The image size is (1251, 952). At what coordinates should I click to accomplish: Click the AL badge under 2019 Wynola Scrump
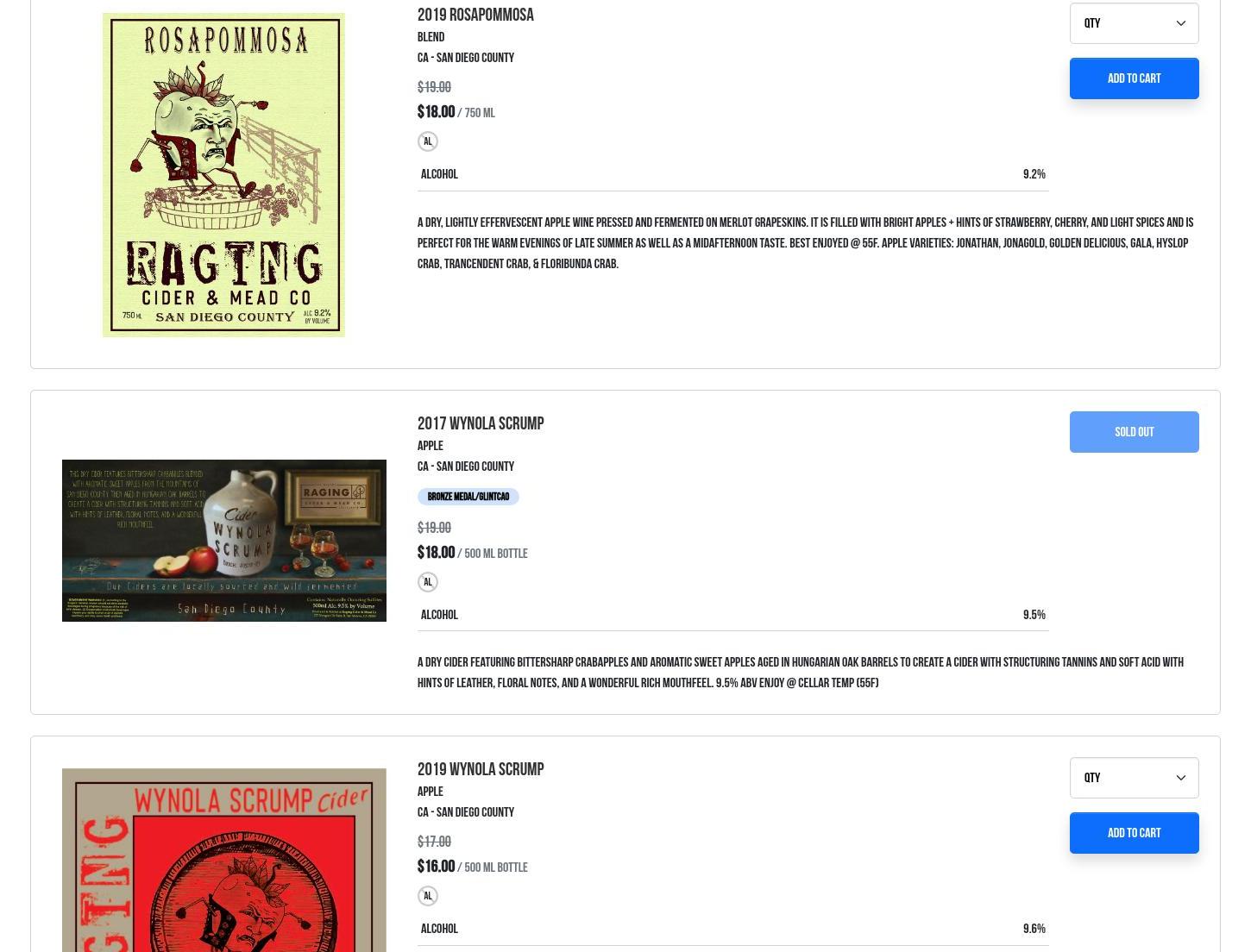pyautogui.click(x=428, y=896)
